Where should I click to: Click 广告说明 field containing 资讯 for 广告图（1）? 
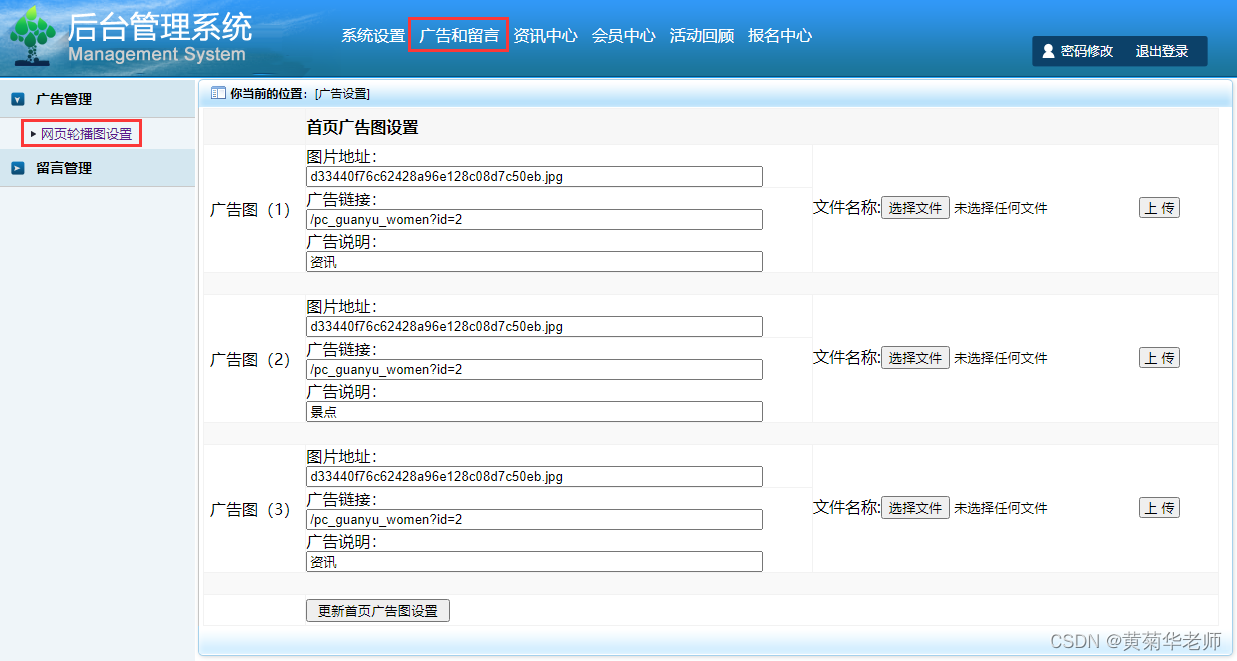pyautogui.click(x=534, y=262)
